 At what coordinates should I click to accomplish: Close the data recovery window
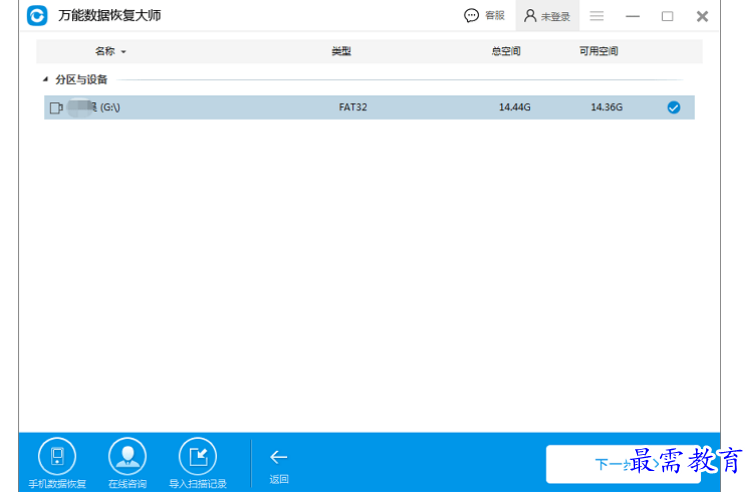coord(702,16)
